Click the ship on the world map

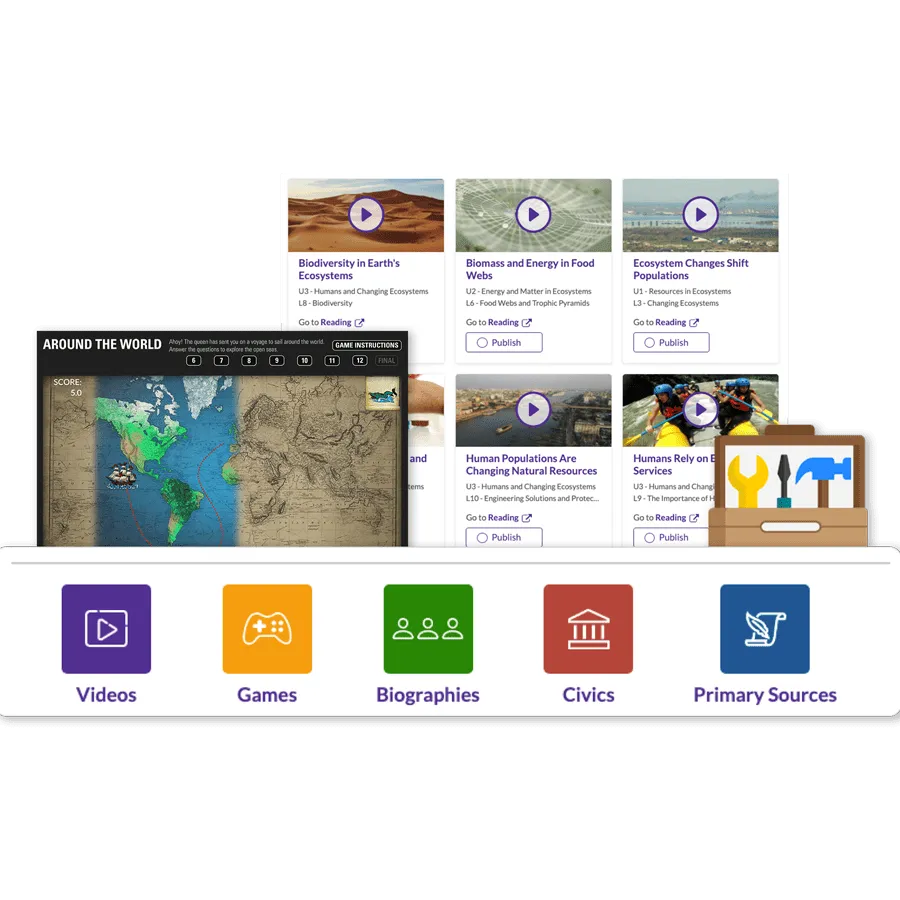coord(122,474)
